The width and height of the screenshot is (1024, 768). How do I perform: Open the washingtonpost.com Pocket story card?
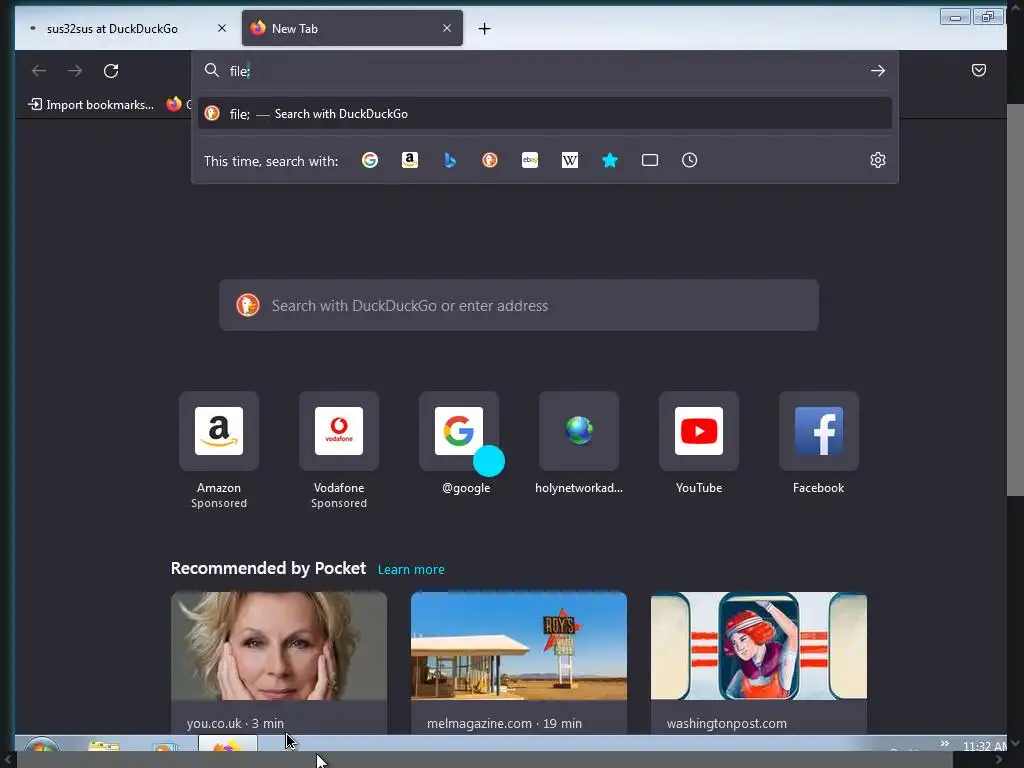759,663
